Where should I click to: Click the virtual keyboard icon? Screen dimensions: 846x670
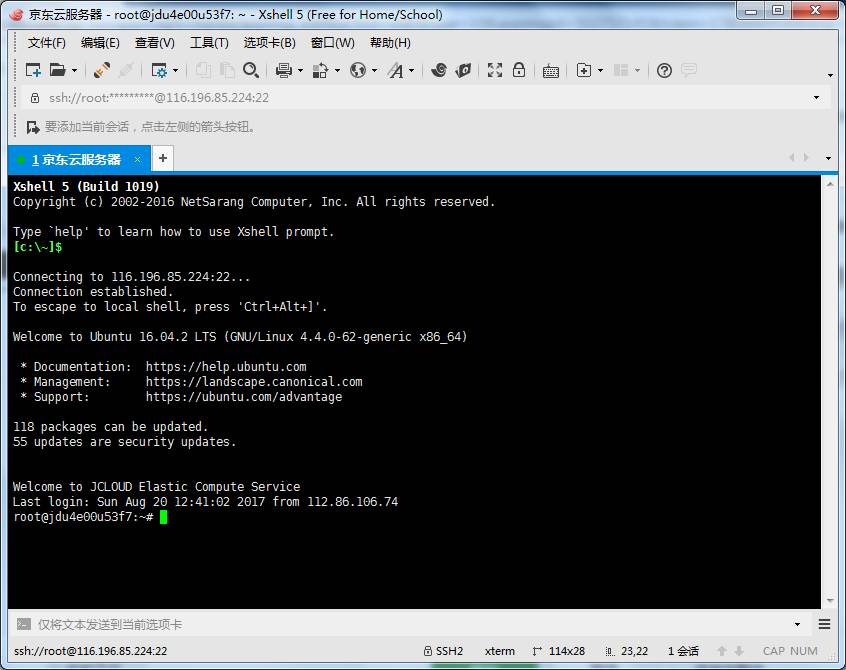(x=551, y=71)
